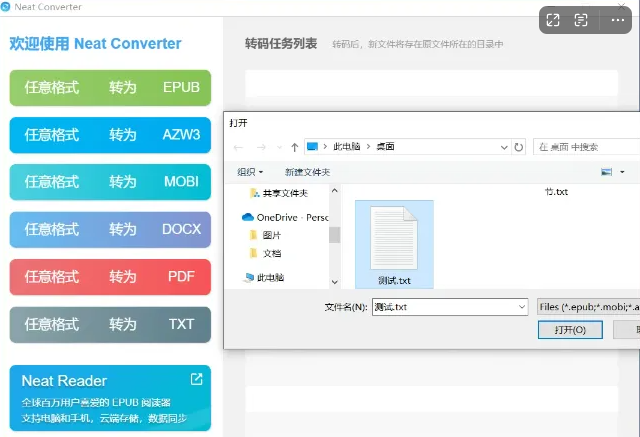This screenshot has height=437, width=640.
Task: Click the external link icon on Neat Reader
Action: (x=196, y=379)
